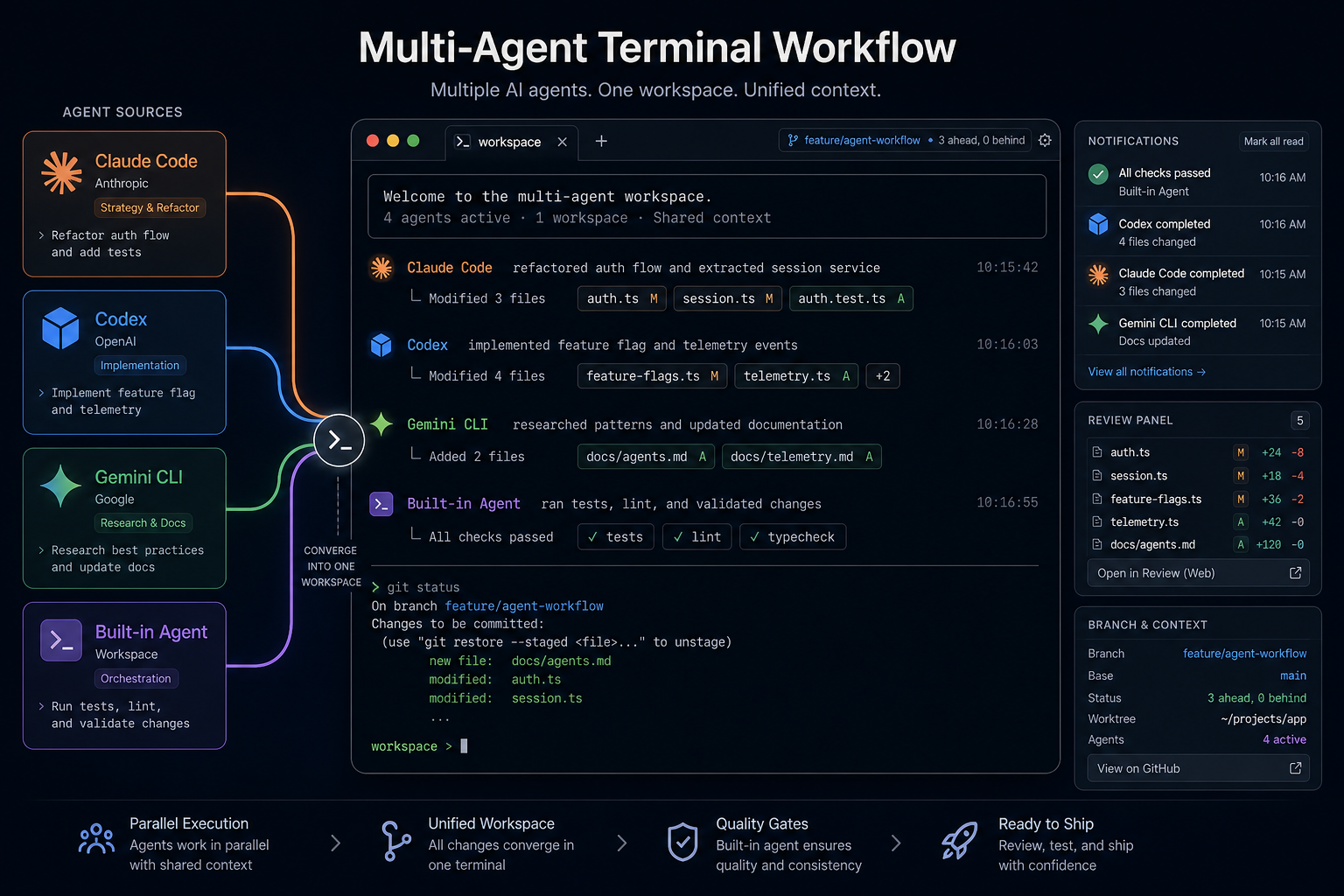
Task: Click the lint check chip
Action: (x=697, y=537)
